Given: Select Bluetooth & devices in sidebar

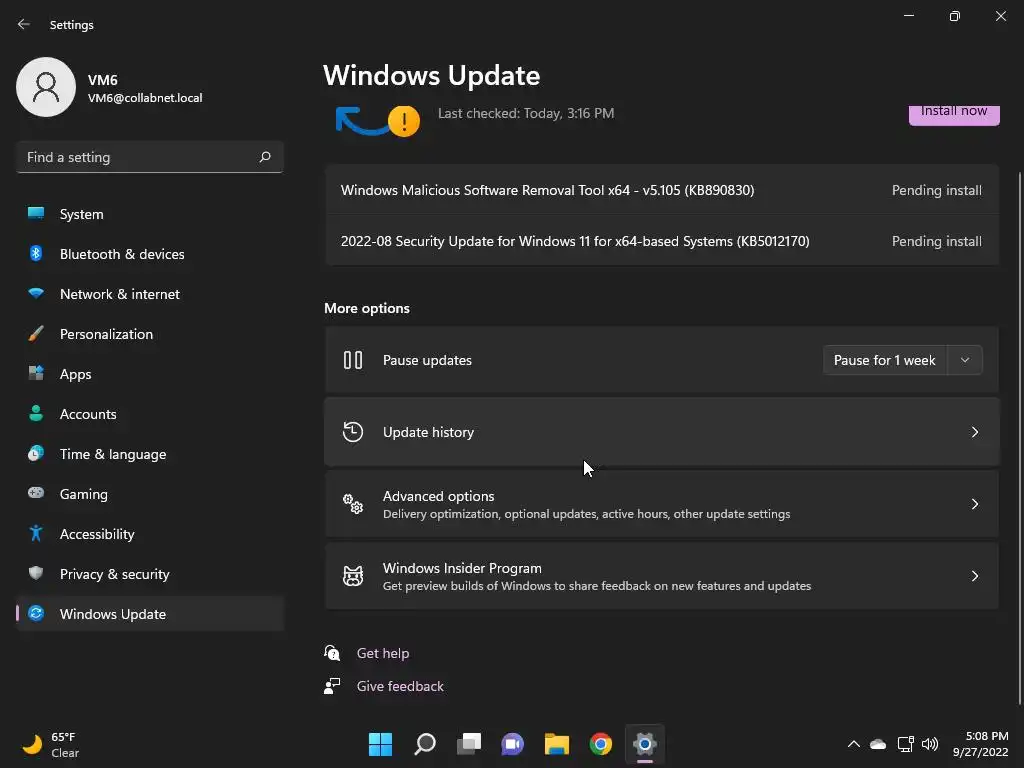Looking at the screenshot, I should [x=150, y=253].
